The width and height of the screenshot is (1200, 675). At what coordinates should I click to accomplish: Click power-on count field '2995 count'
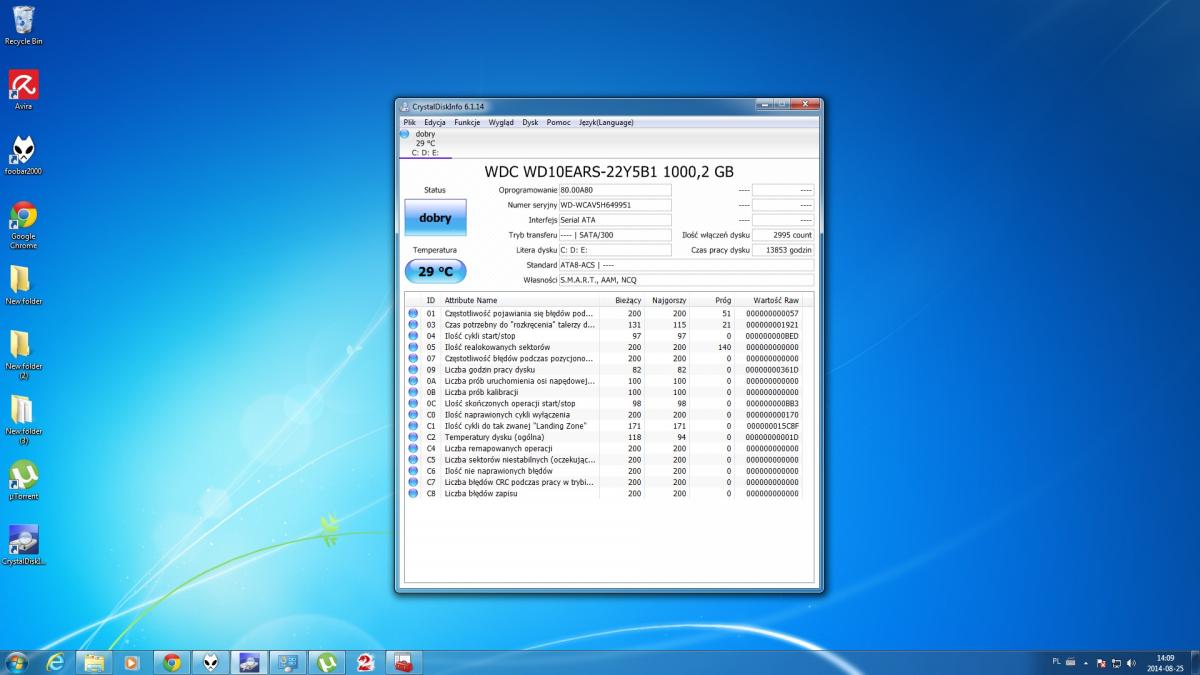(x=783, y=235)
